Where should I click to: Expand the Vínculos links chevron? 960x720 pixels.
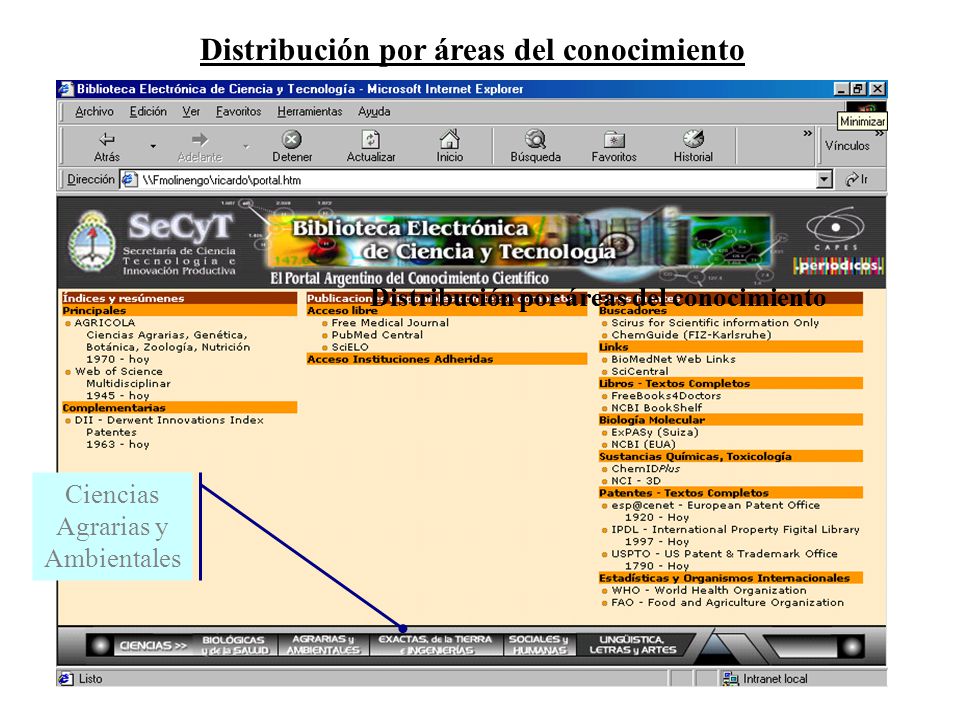[879, 133]
